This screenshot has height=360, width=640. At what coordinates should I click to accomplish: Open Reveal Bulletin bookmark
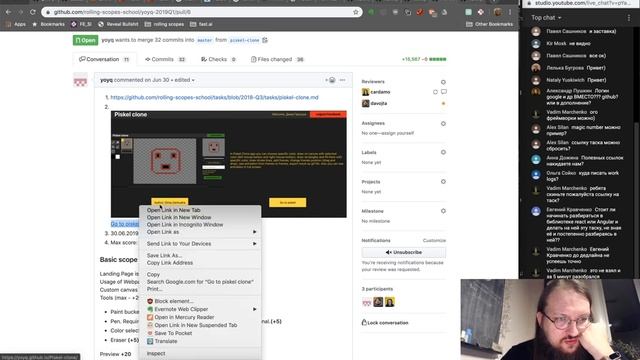tap(118, 24)
